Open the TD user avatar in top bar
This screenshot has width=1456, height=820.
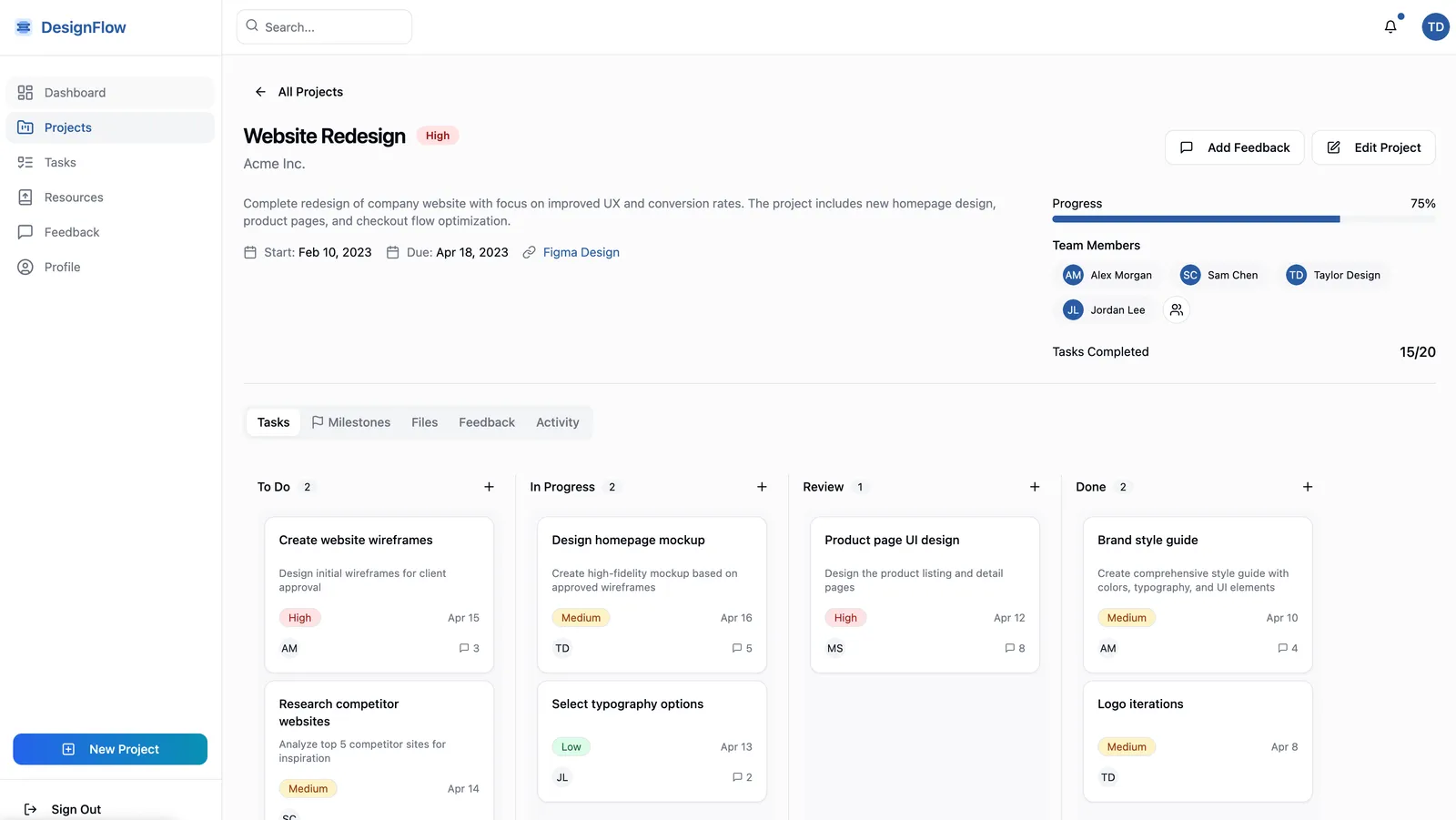[1435, 27]
